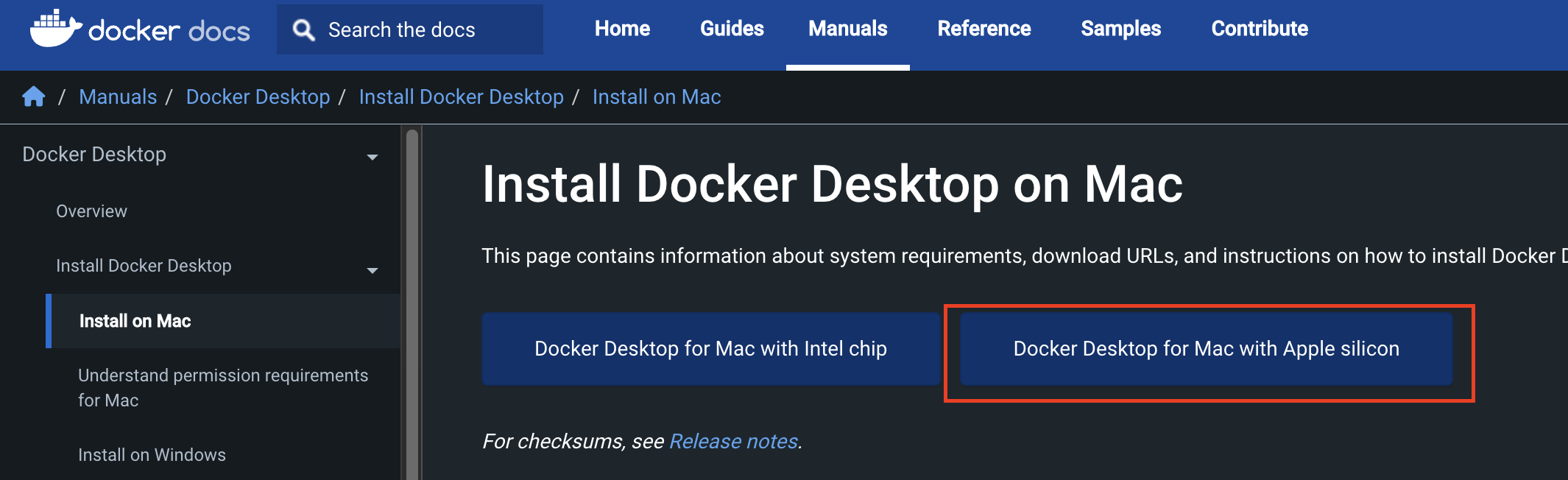
Task: Click the Docker Desktop sidebar section title
Action: click(94, 154)
